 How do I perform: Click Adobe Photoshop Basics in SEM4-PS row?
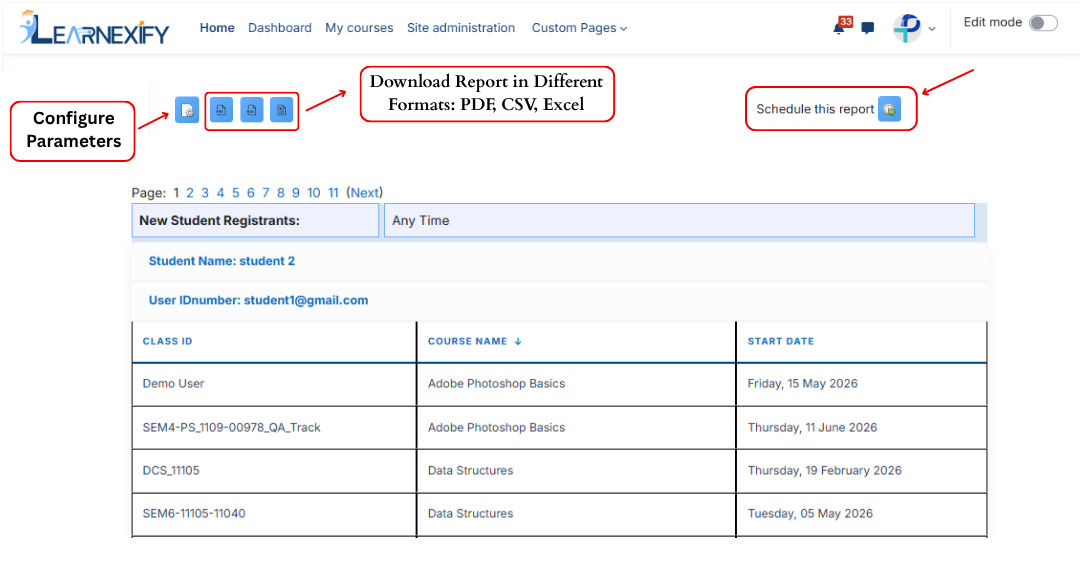click(x=496, y=428)
